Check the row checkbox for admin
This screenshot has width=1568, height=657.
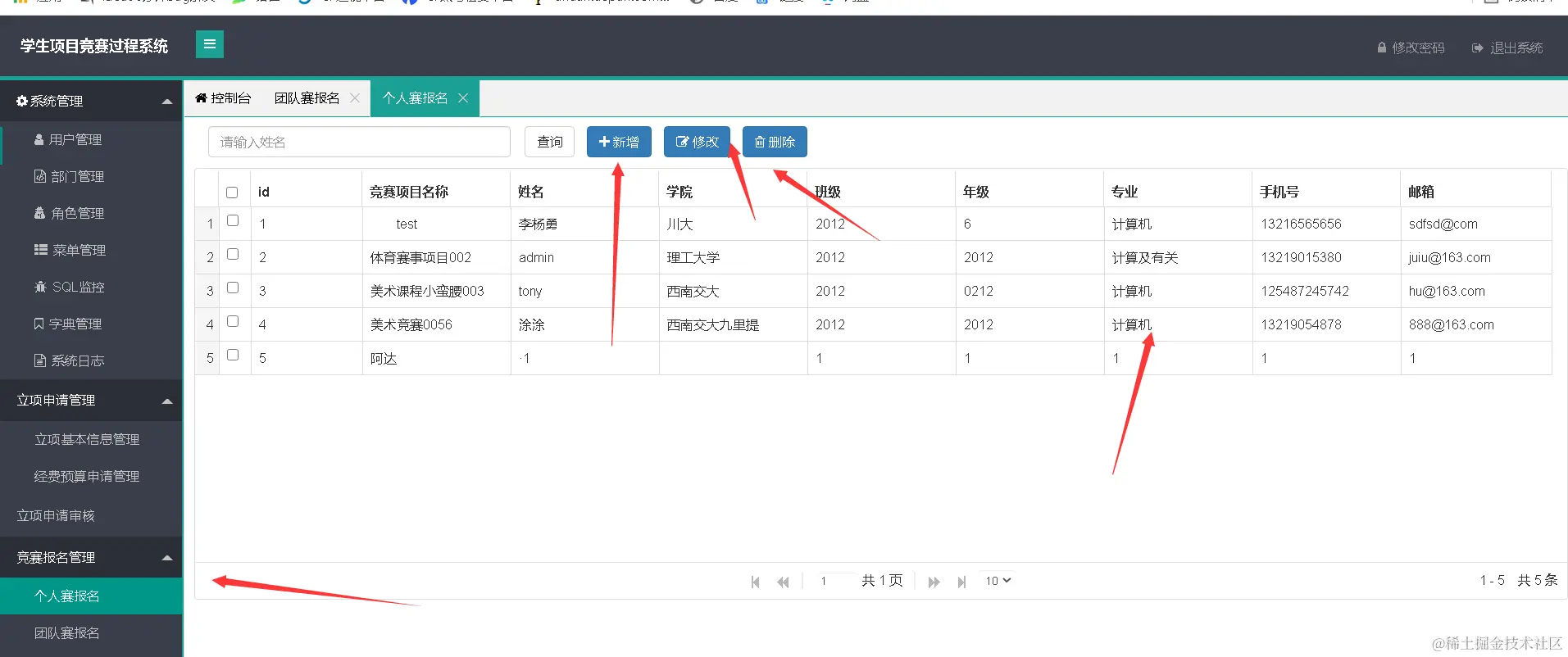click(233, 254)
